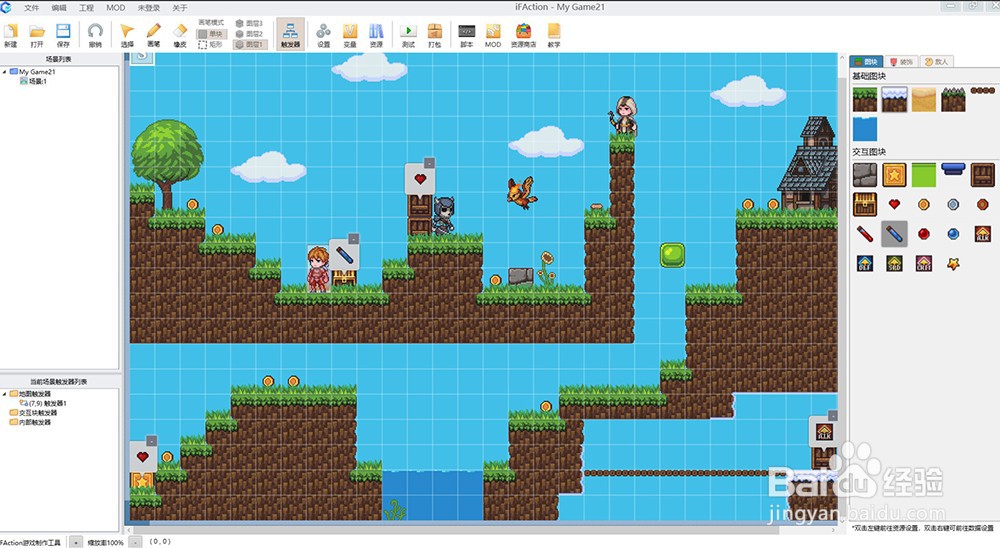Image resolution: width=1000 pixels, height=548 pixels.
Task: Click the 打包 package icon
Action: (x=434, y=35)
